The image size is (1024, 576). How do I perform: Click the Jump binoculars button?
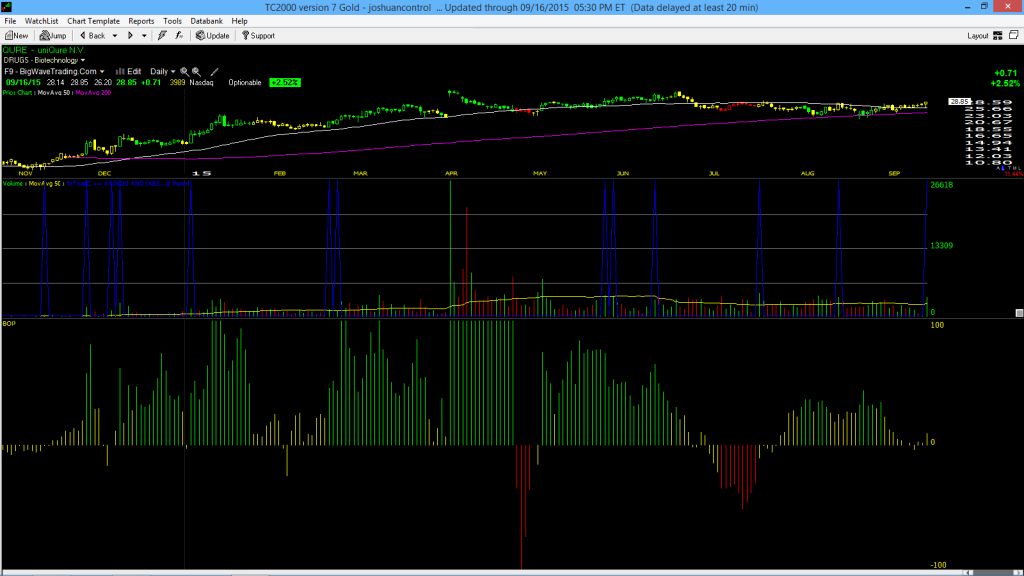53,36
